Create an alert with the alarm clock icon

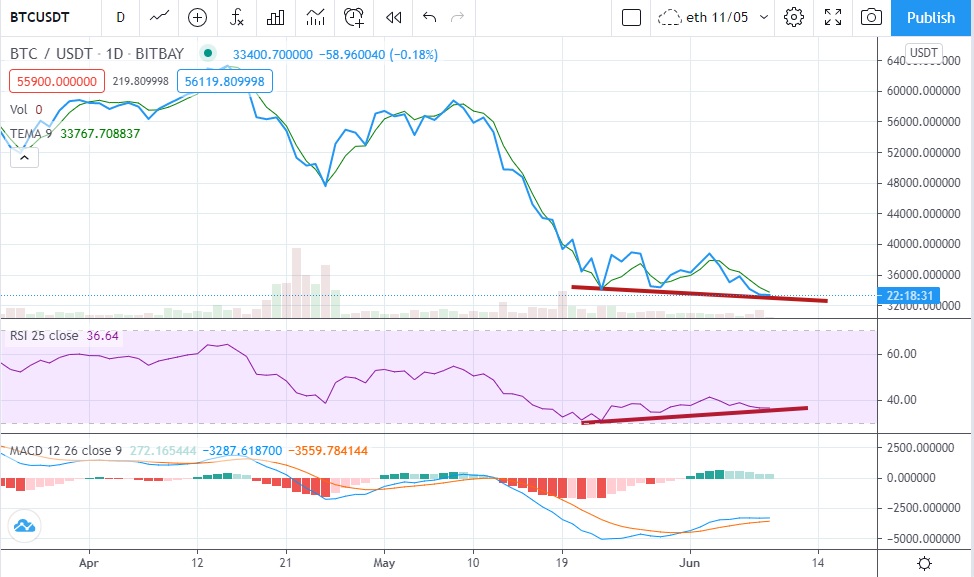[x=354, y=17]
